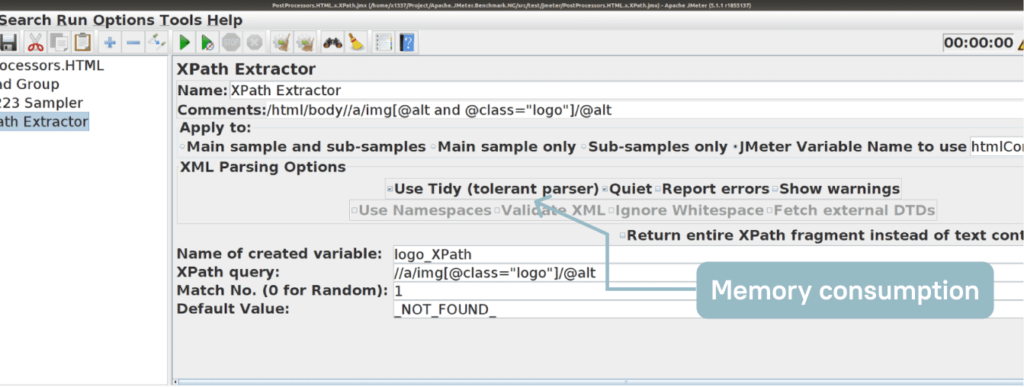The image size is (1024, 387).
Task: Open Search with binoculars icon
Action: click(332, 43)
